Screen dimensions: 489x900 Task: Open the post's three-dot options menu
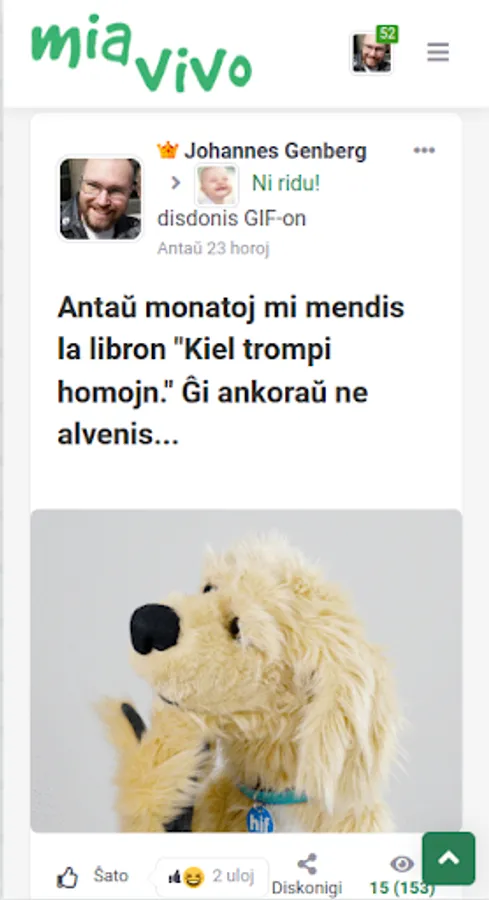[424, 150]
